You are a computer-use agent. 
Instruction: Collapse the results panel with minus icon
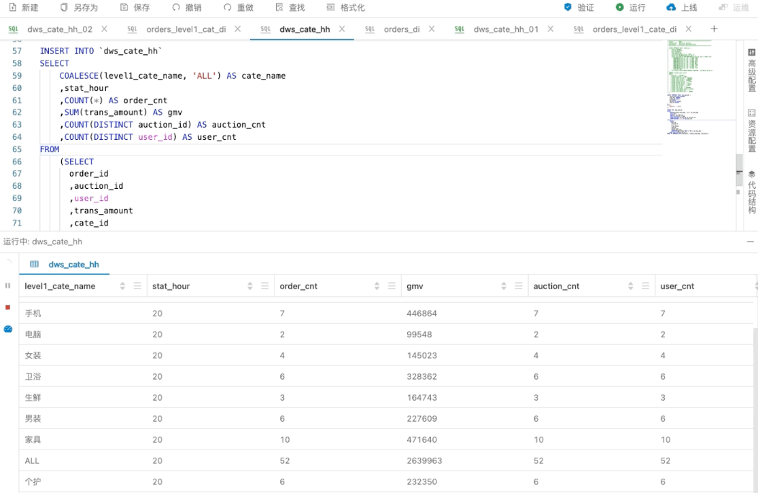750,241
